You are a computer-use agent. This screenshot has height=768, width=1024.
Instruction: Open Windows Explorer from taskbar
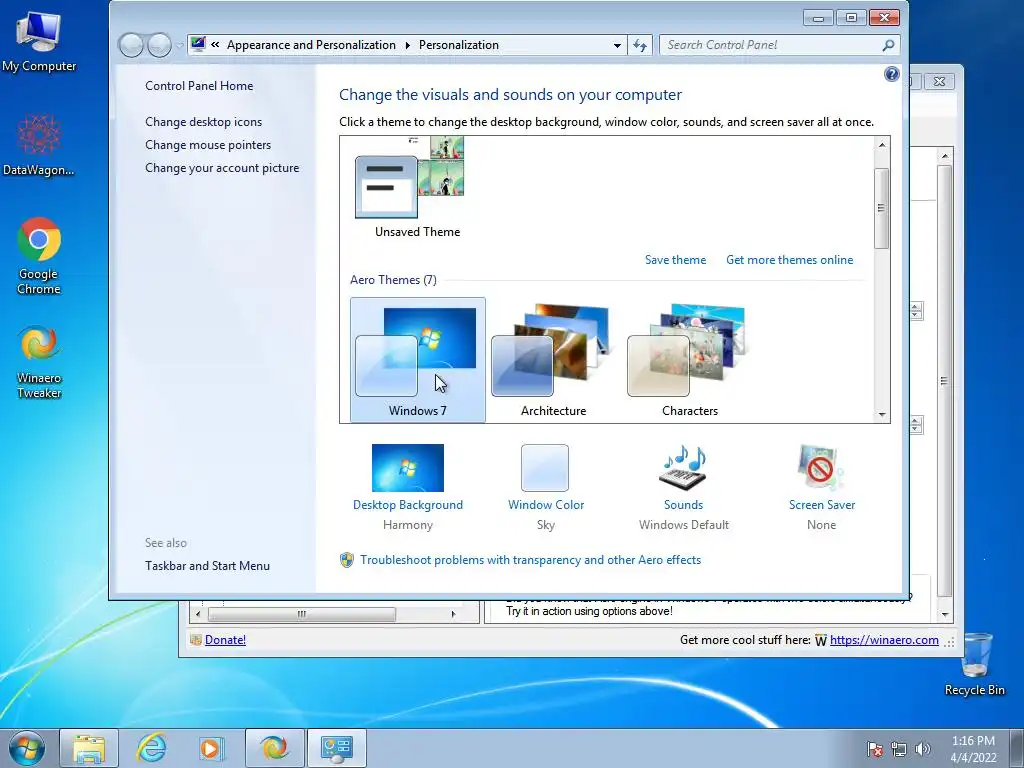coord(89,748)
